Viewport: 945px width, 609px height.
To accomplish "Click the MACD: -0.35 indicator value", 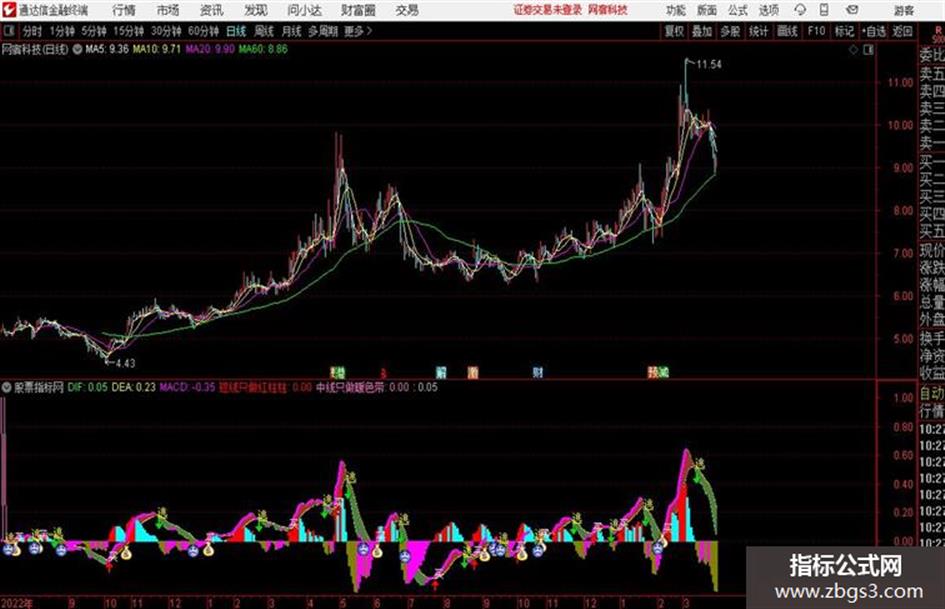I will 187,387.
